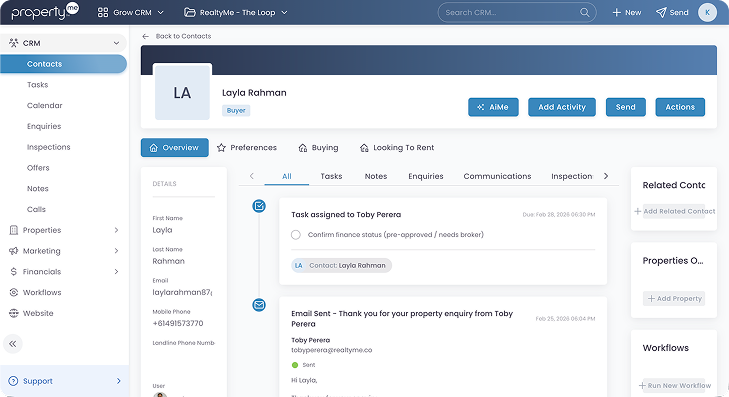Click the PropertyMe logo
The image size is (729, 397).
pyautogui.click(x=45, y=11)
